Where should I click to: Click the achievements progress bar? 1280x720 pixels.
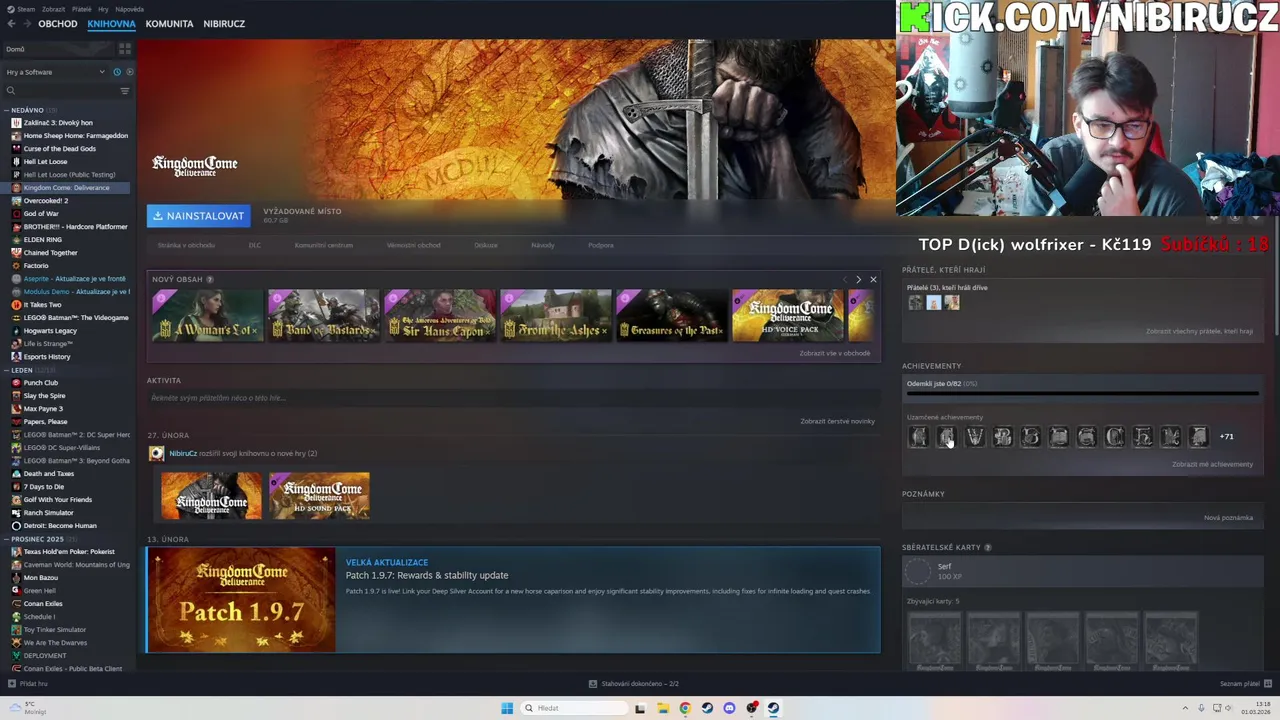pos(1082,394)
